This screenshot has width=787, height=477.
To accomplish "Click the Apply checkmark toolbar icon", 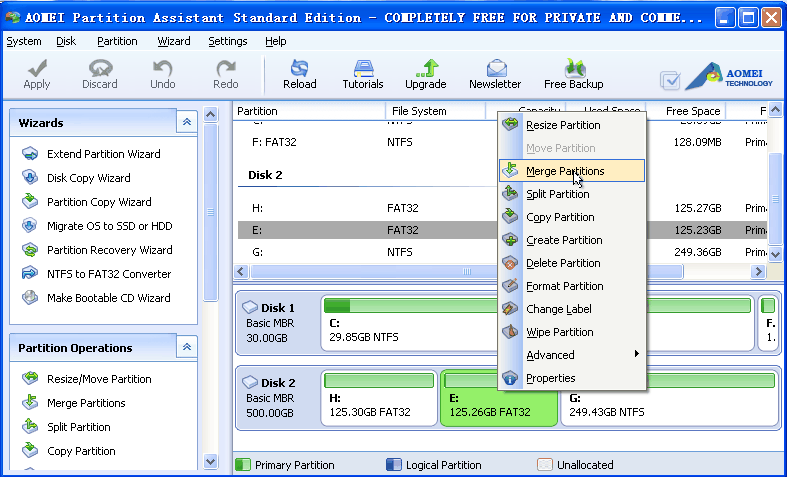I will [x=37, y=68].
